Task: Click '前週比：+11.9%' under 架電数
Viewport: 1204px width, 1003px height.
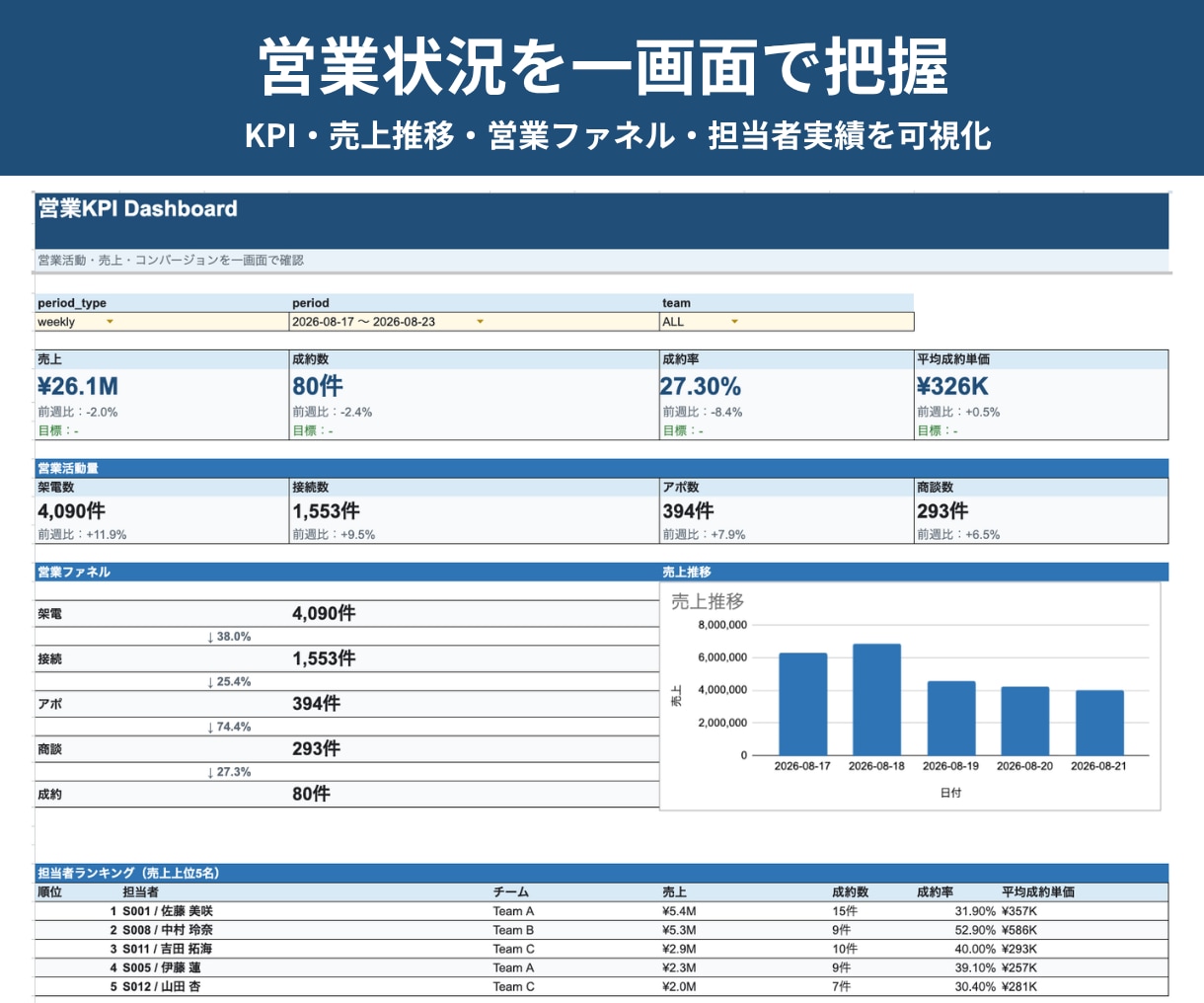Action: [82, 534]
